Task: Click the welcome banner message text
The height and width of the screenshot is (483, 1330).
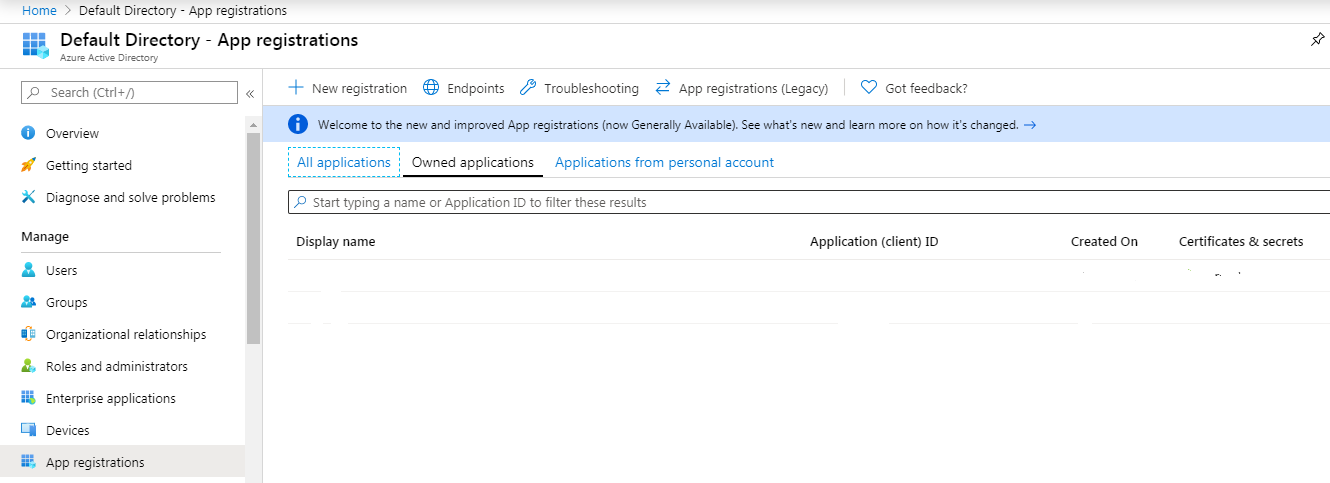Action: click(x=668, y=125)
